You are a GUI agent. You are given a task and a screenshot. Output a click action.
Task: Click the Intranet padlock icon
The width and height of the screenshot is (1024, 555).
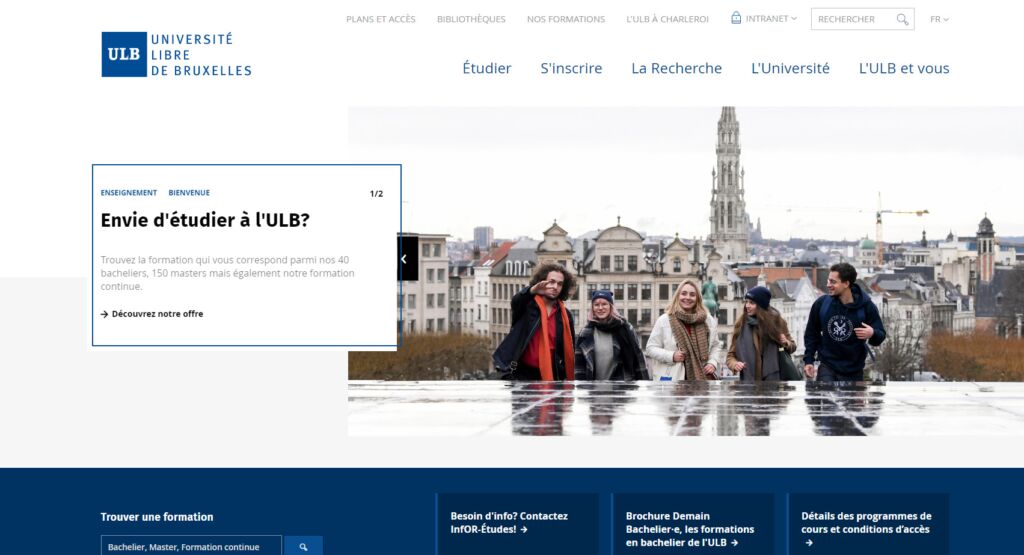coord(736,18)
